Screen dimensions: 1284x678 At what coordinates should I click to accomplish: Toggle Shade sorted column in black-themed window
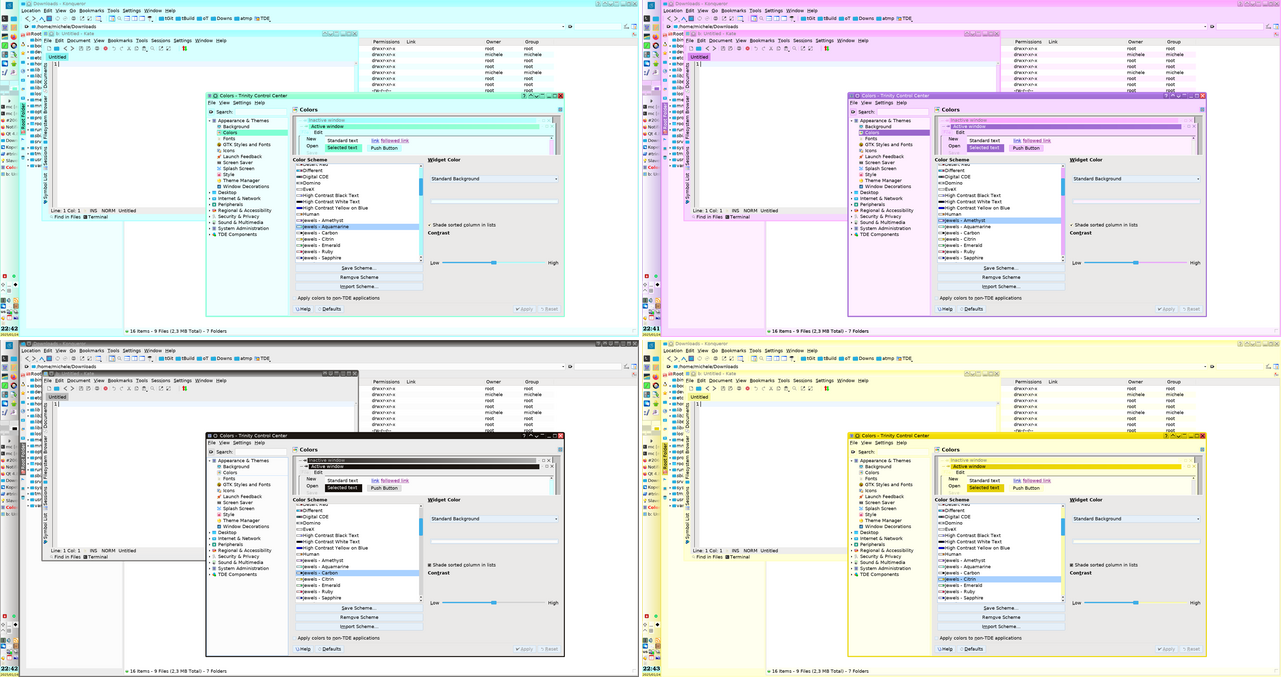pos(430,565)
